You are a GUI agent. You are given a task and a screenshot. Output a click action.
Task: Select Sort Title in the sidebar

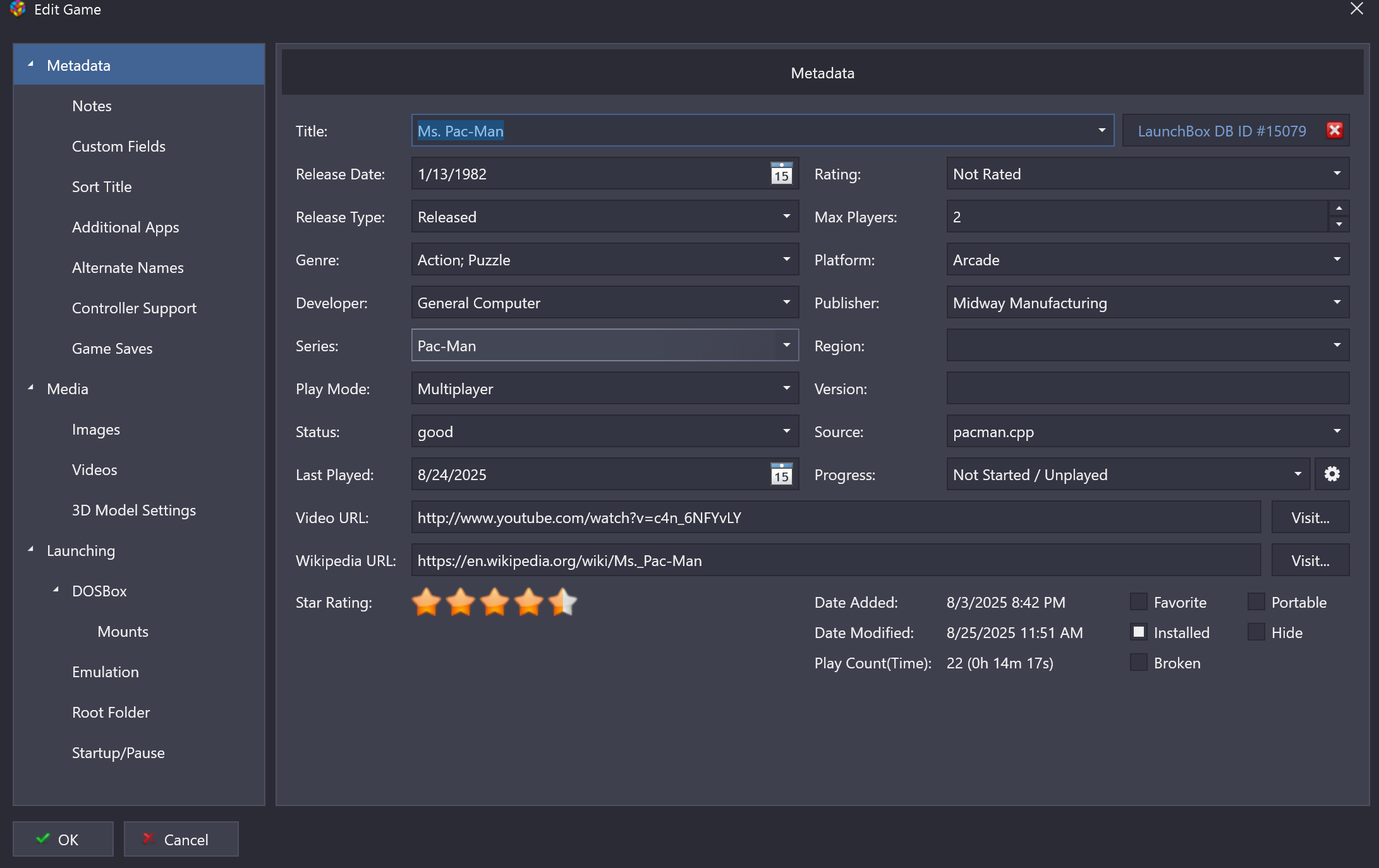102,186
